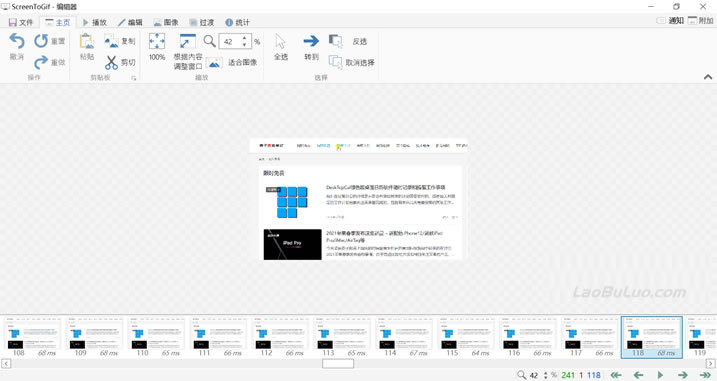Viewport: 717px width, 381px height.
Task: Go to next frame green arrow
Action: (683, 375)
